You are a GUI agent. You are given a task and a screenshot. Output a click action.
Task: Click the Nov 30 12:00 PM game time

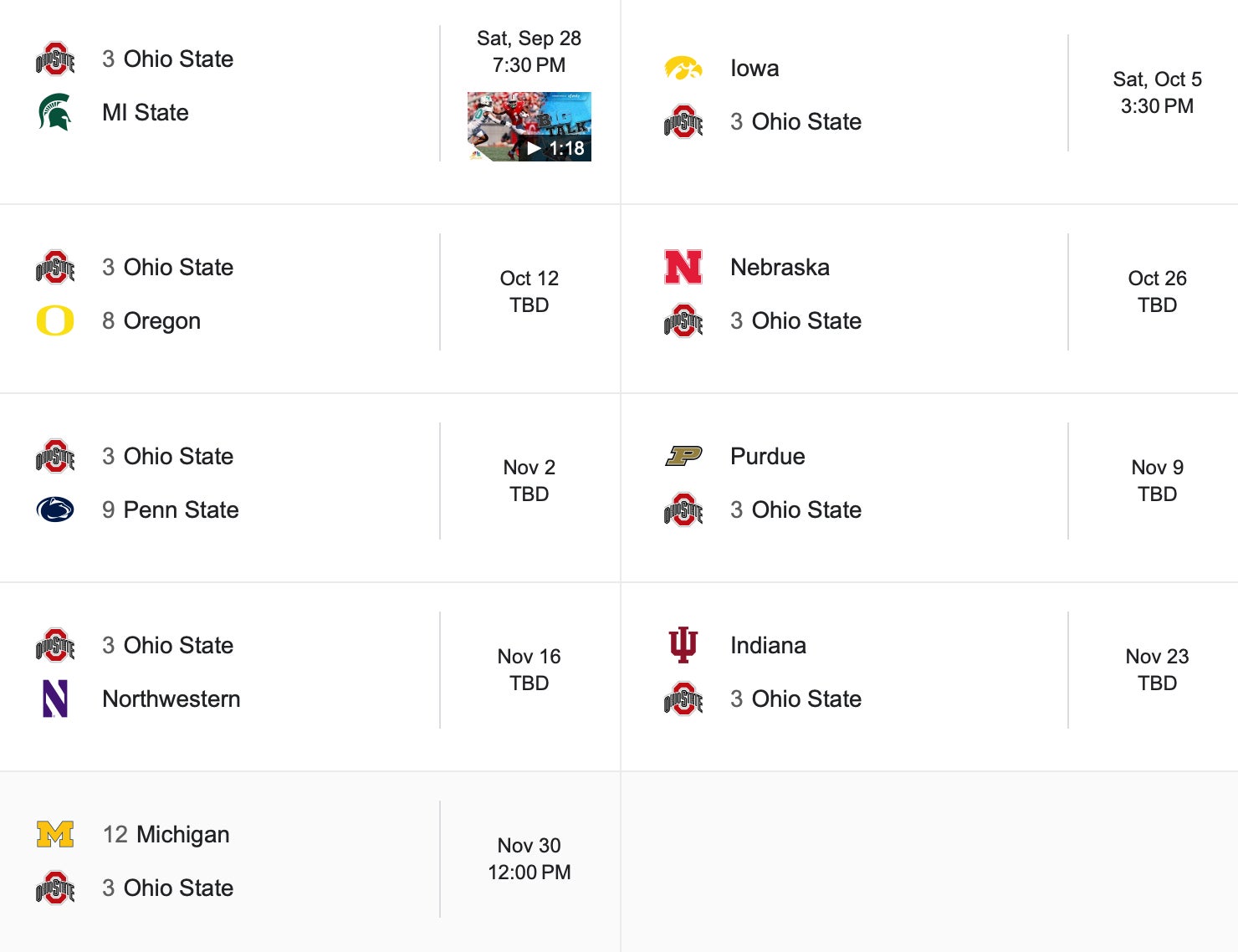(x=529, y=858)
